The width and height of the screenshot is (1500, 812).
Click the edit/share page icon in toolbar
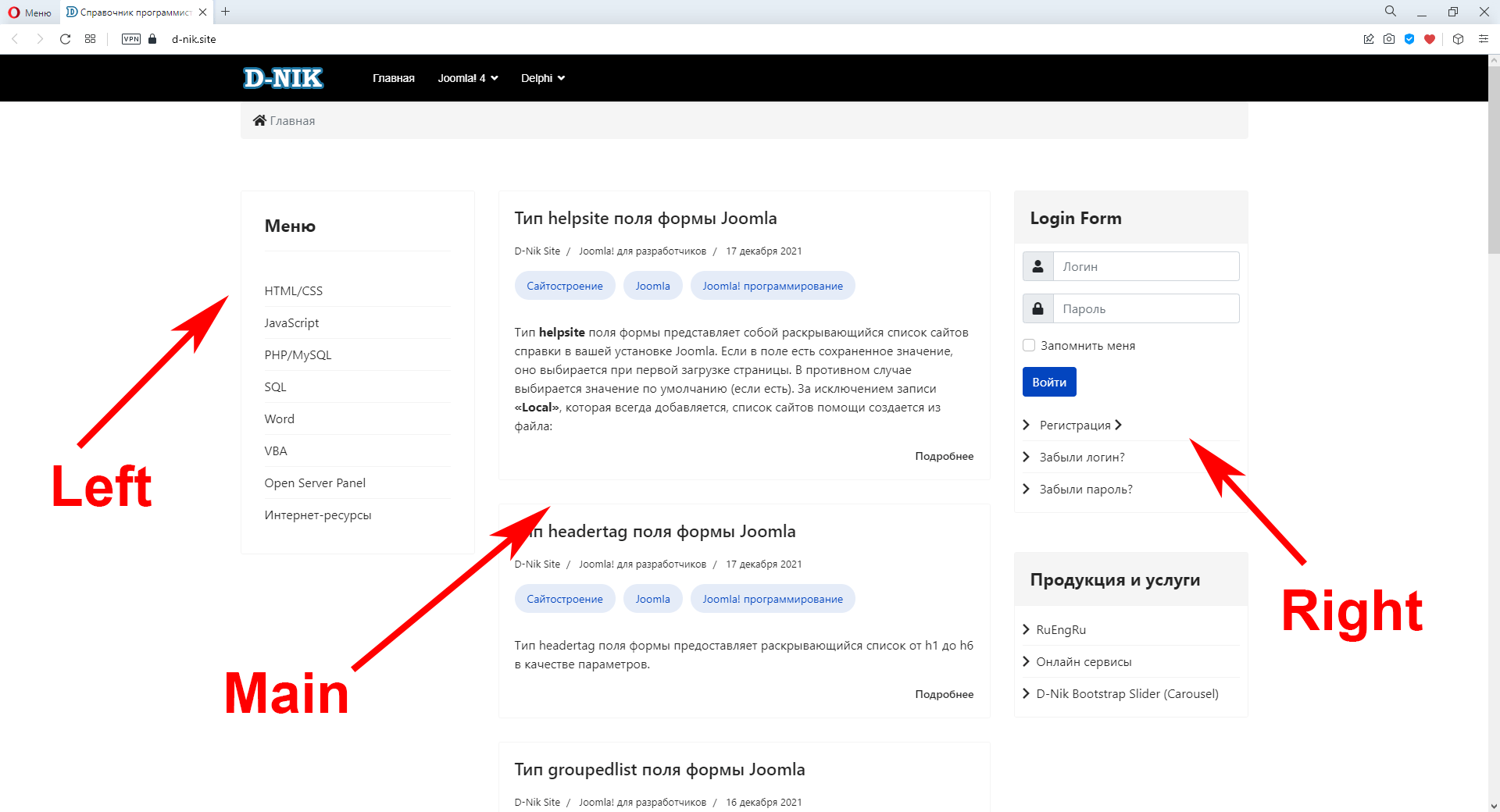pos(1369,39)
